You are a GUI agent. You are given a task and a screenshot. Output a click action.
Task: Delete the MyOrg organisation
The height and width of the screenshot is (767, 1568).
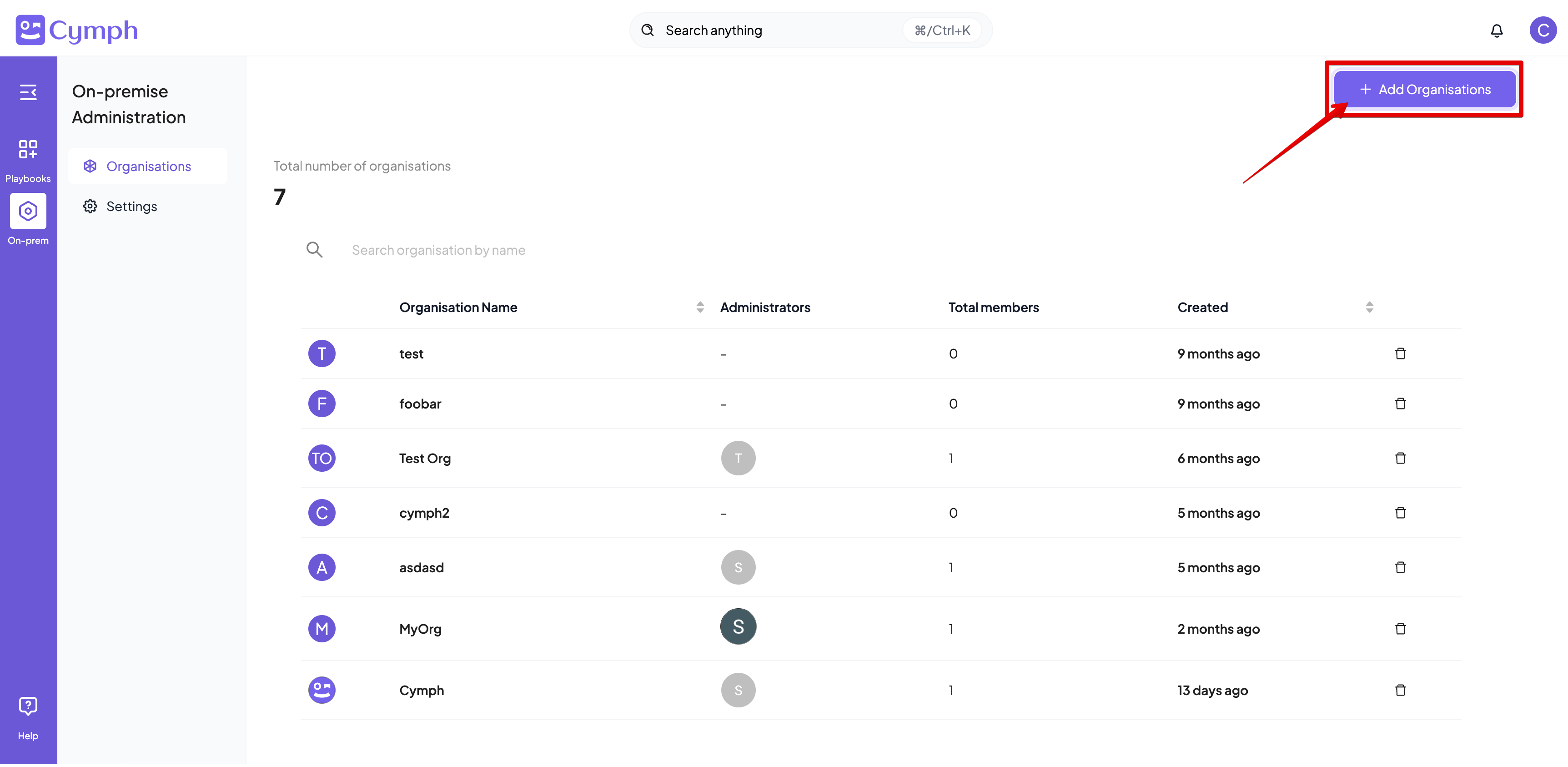click(1400, 628)
